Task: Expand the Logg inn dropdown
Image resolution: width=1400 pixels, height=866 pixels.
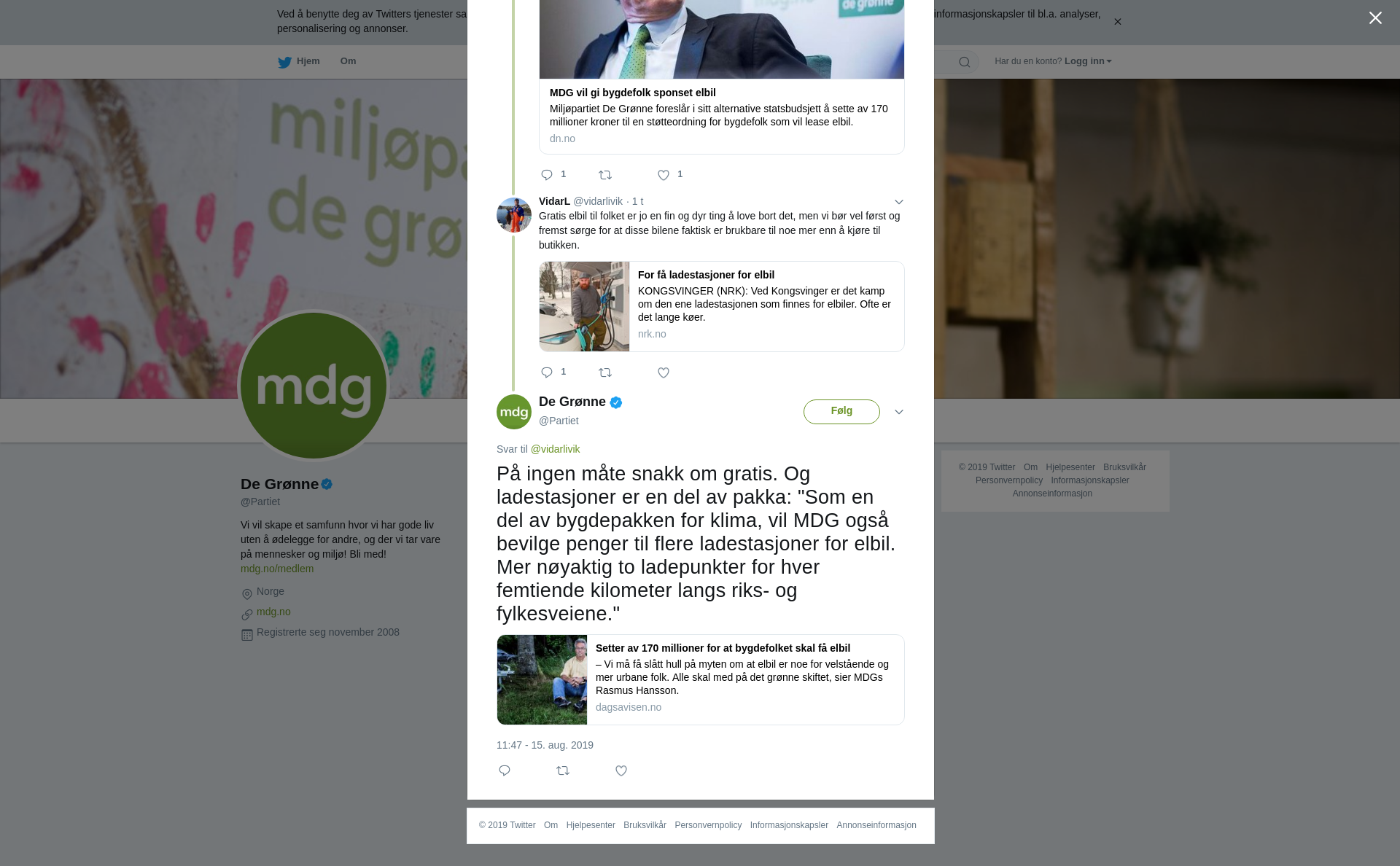Action: [1088, 61]
